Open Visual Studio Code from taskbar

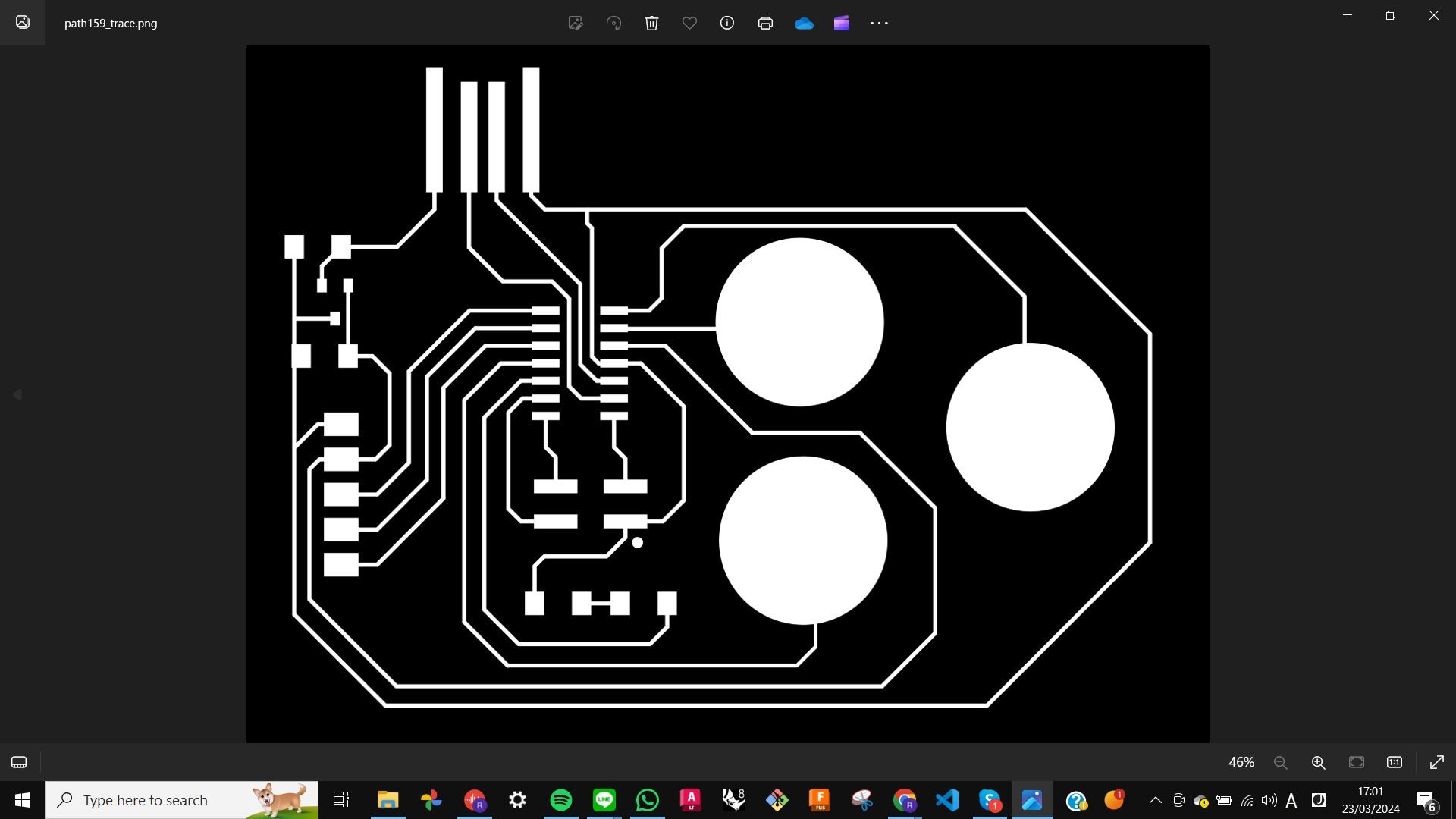[947, 800]
